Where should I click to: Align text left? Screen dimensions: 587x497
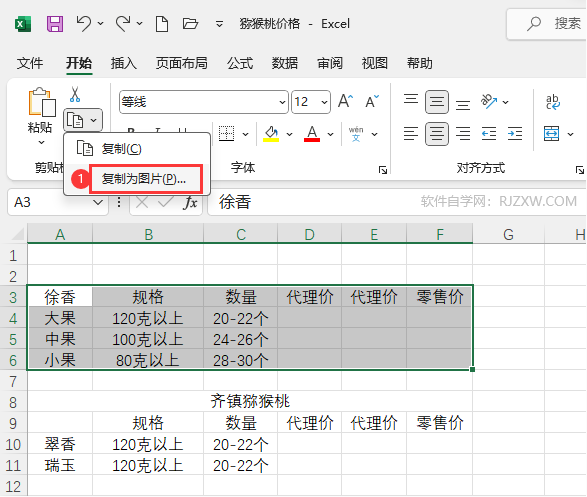[411, 134]
